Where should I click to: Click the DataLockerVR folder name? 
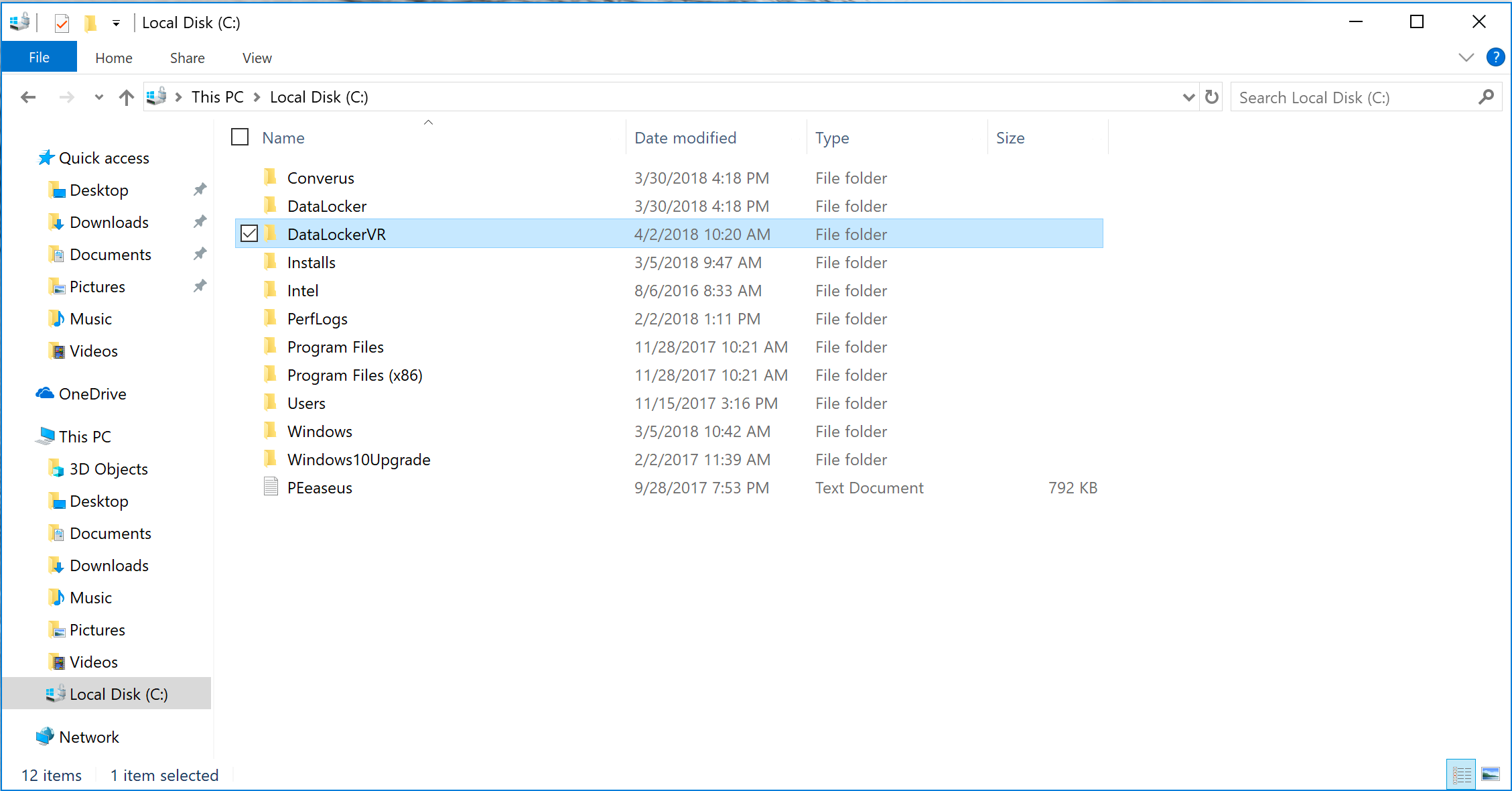click(x=336, y=235)
